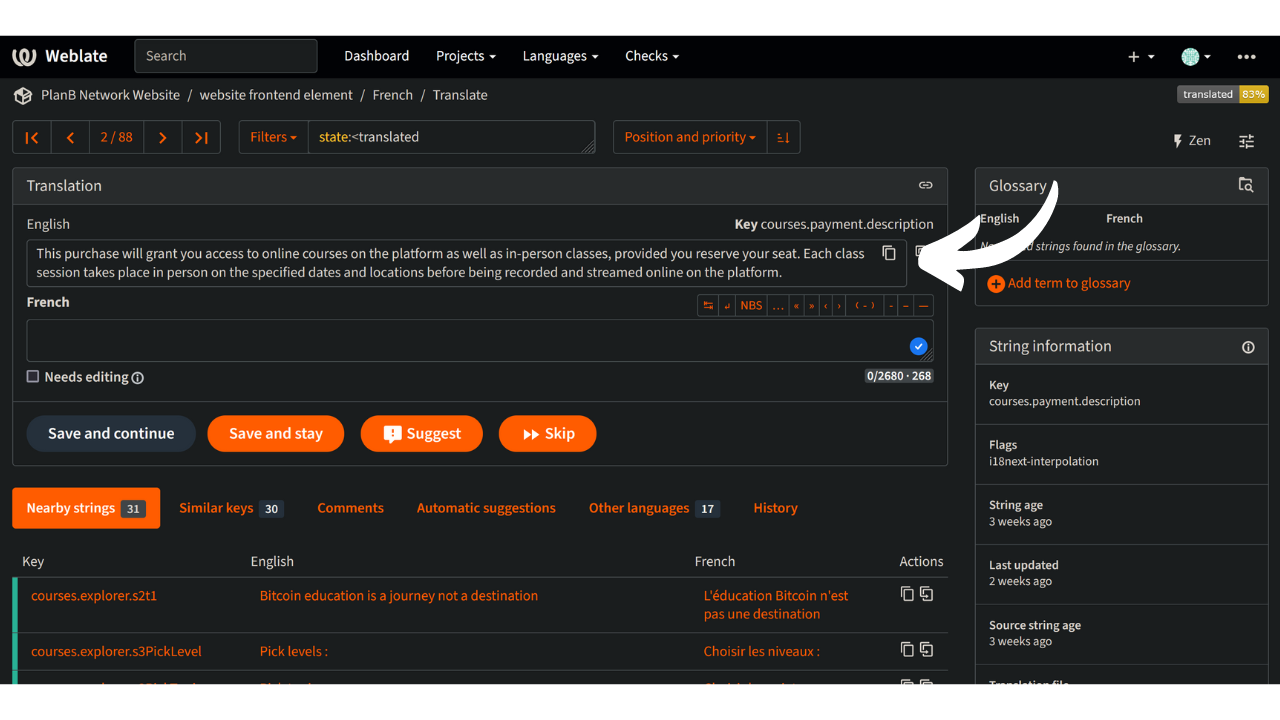The width and height of the screenshot is (1280, 720).
Task: Clone the courses.explorer.s2t1 translation to editor
Action: [926, 594]
